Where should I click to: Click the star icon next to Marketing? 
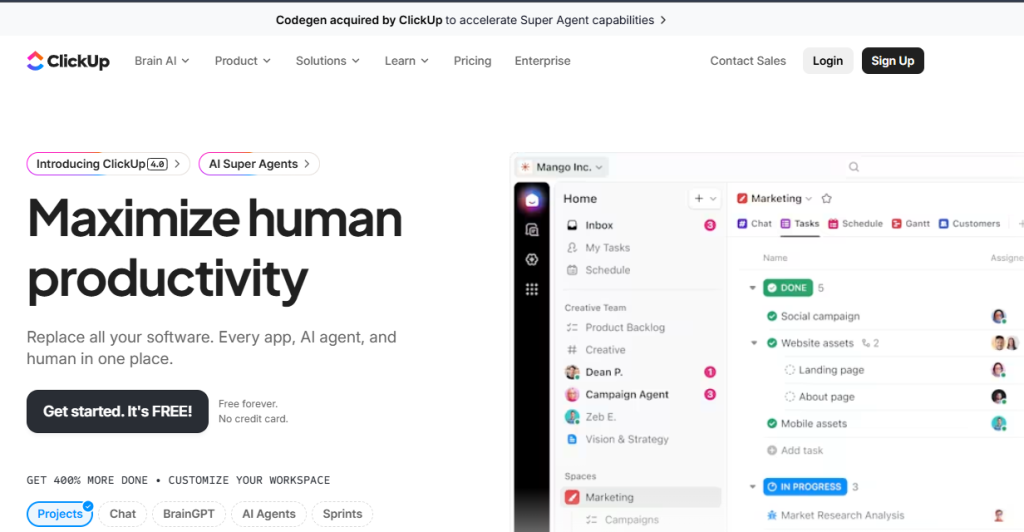pyautogui.click(x=826, y=199)
